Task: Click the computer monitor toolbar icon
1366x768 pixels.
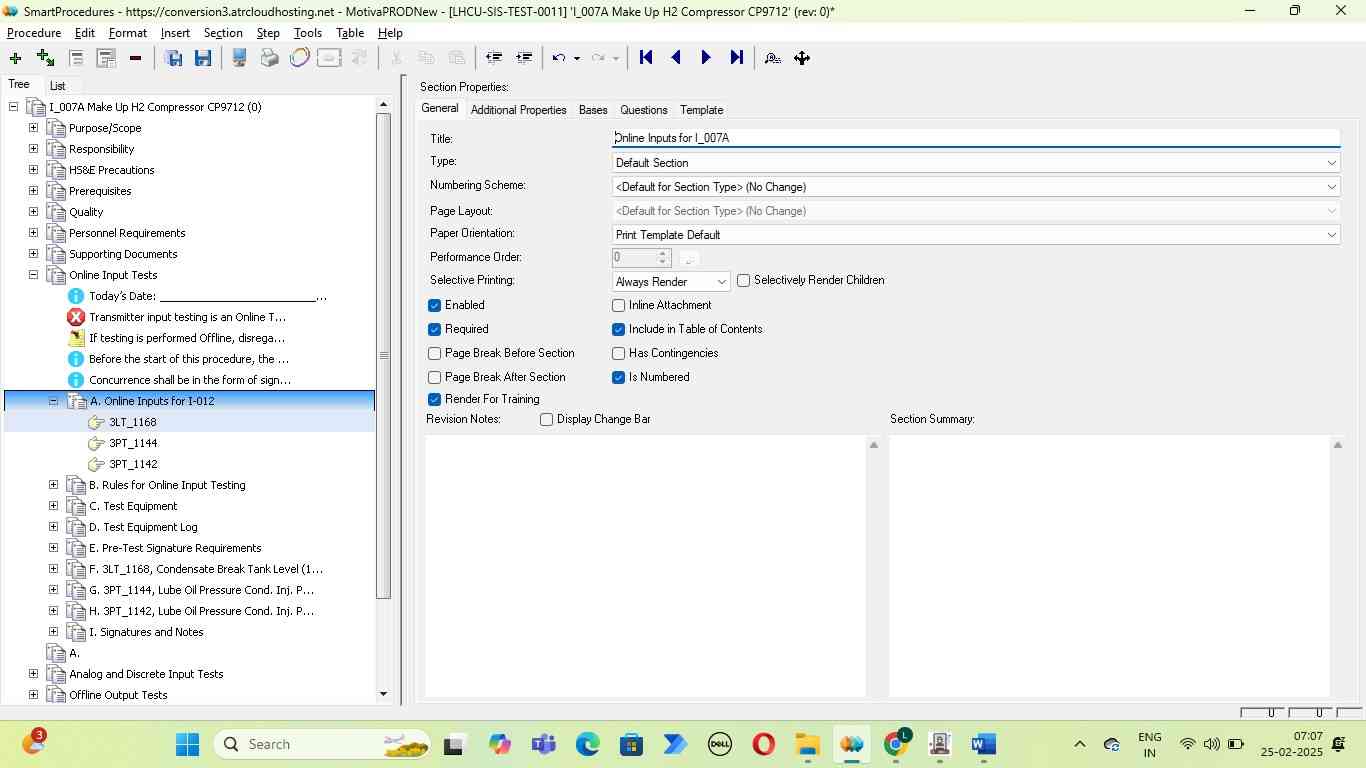Action: point(239,58)
